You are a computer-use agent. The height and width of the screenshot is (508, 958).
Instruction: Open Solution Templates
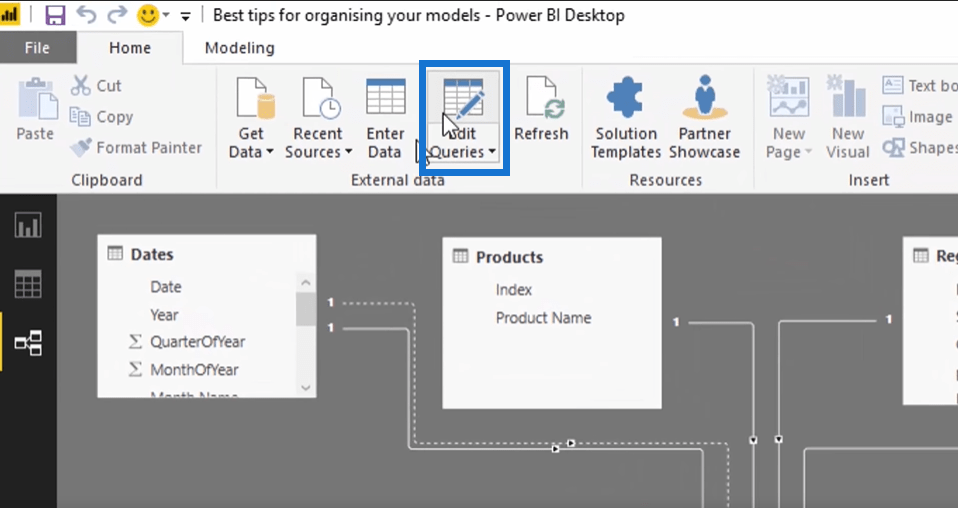point(626,118)
